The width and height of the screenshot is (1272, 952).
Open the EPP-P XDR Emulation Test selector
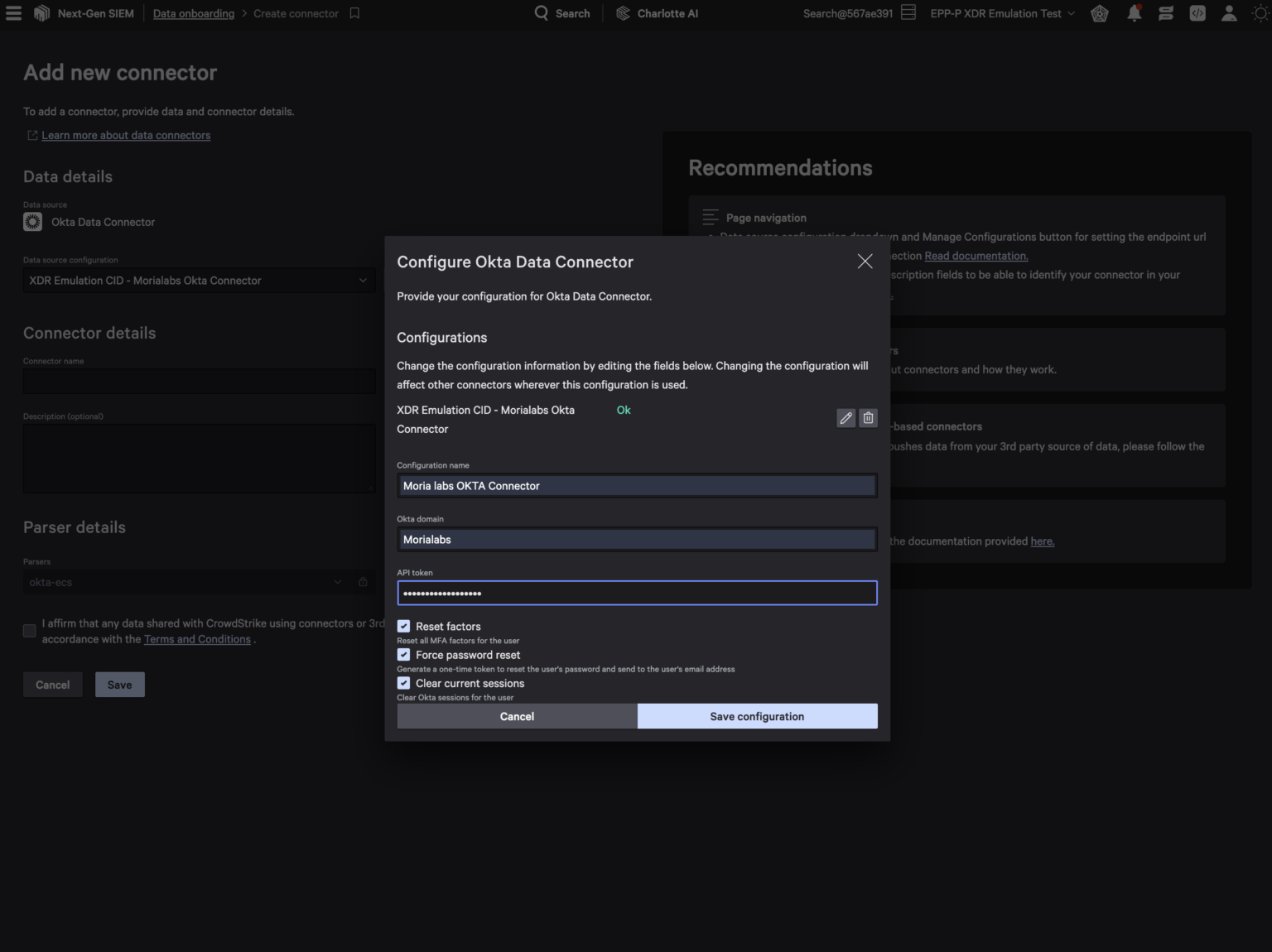point(1001,13)
